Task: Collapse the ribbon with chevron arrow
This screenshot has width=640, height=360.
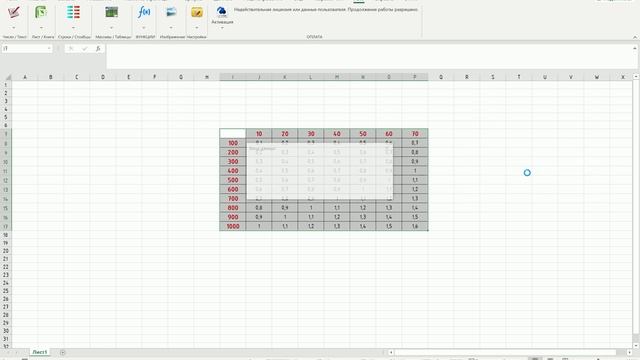Action: (x=635, y=37)
